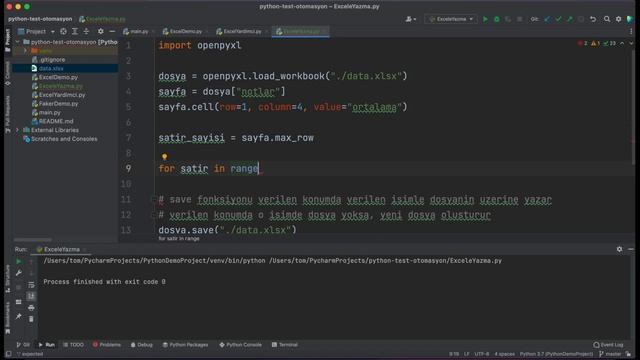The image size is (640, 360).
Task: Select opened file locator in Project panel
Action: [63, 31]
